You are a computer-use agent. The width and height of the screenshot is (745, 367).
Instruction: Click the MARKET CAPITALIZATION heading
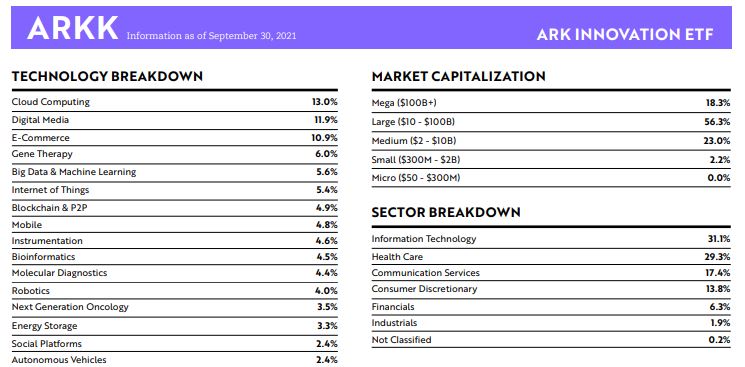click(x=458, y=76)
